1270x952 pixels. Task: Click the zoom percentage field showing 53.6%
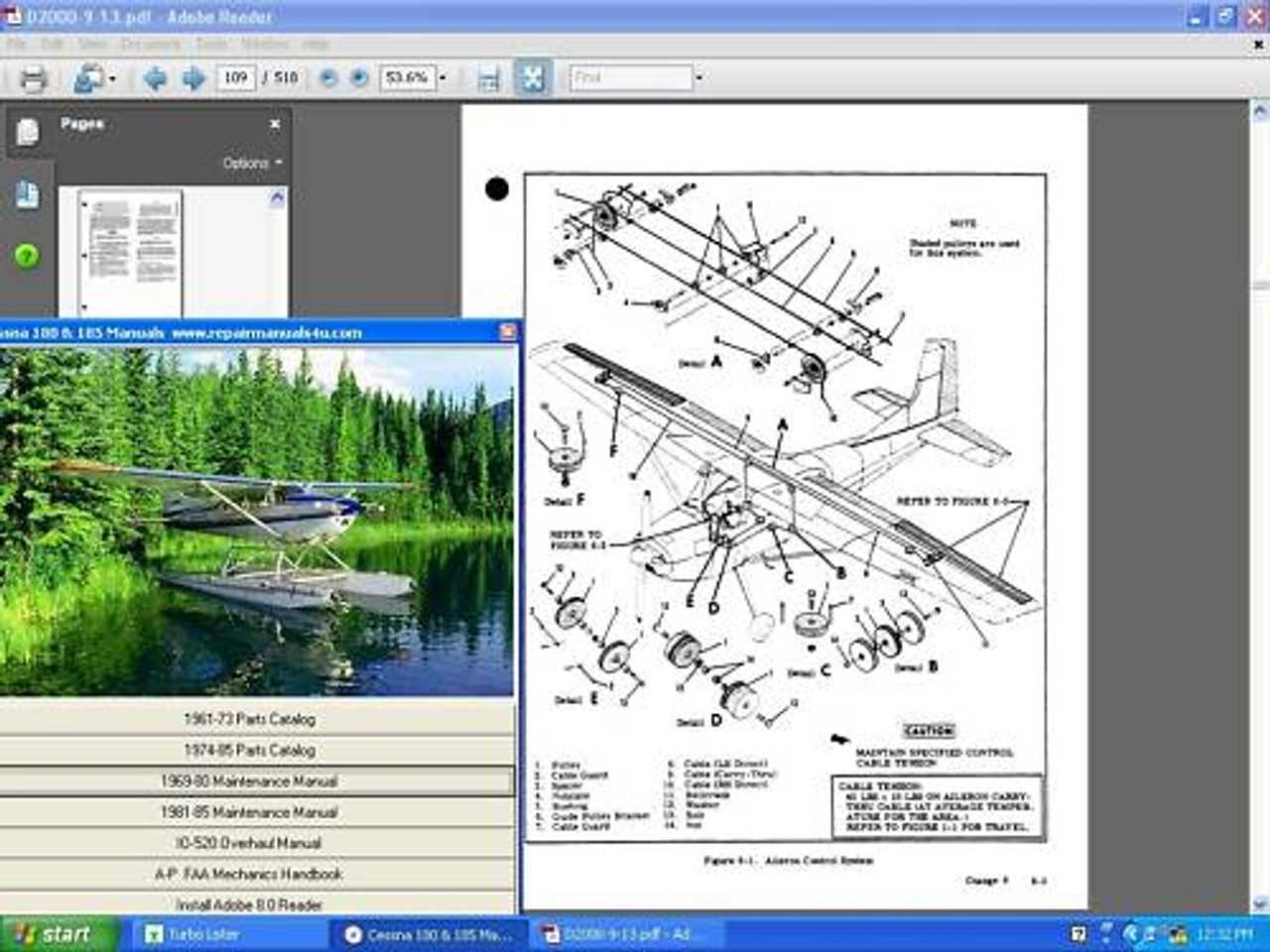[x=407, y=77]
